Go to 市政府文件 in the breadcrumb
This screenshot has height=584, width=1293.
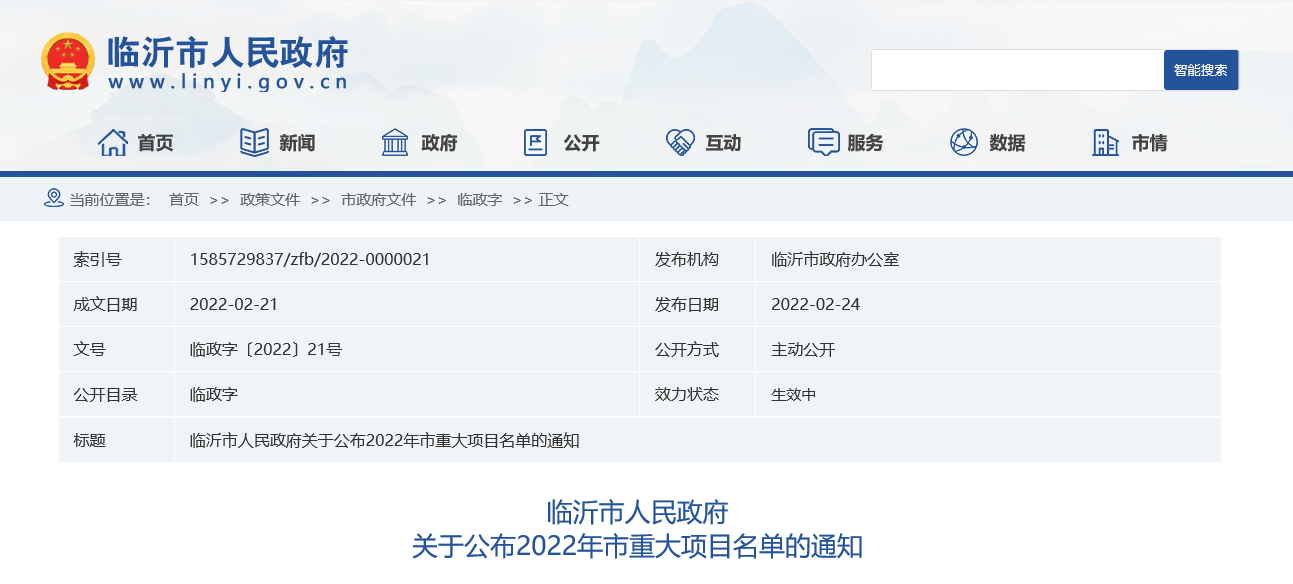pos(378,199)
